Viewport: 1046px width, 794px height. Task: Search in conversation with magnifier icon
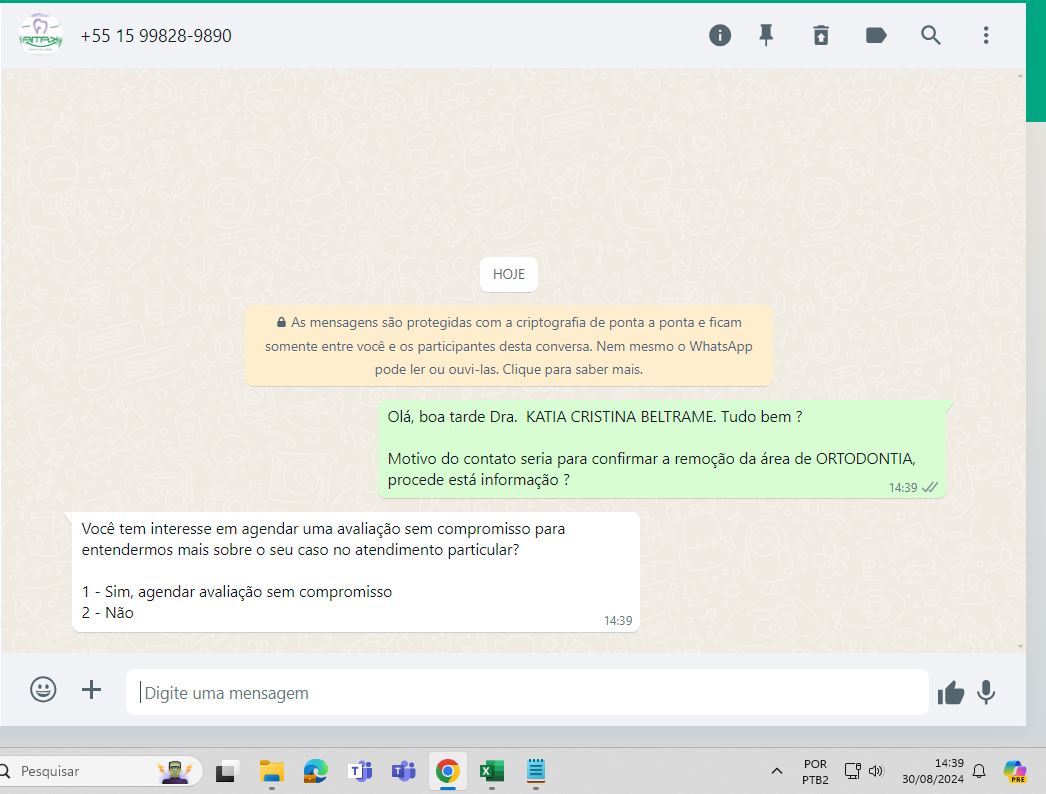(x=931, y=35)
